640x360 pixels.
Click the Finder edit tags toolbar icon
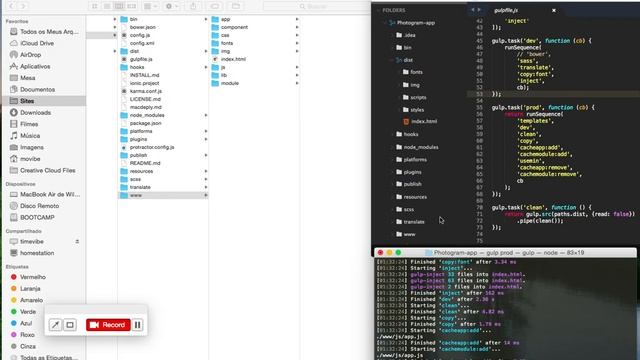(x=215, y=6)
